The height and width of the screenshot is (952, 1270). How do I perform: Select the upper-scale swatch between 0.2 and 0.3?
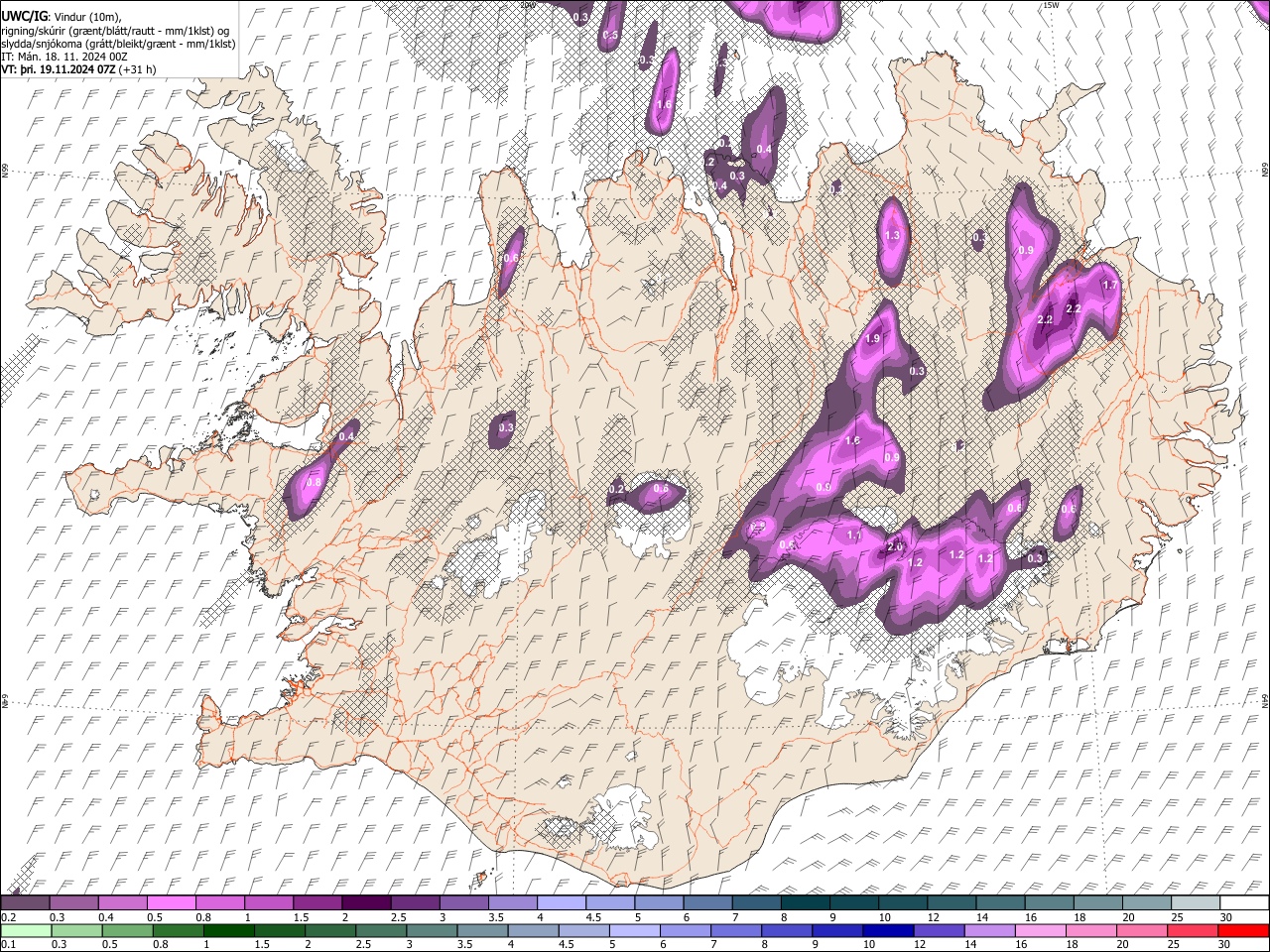[25, 903]
